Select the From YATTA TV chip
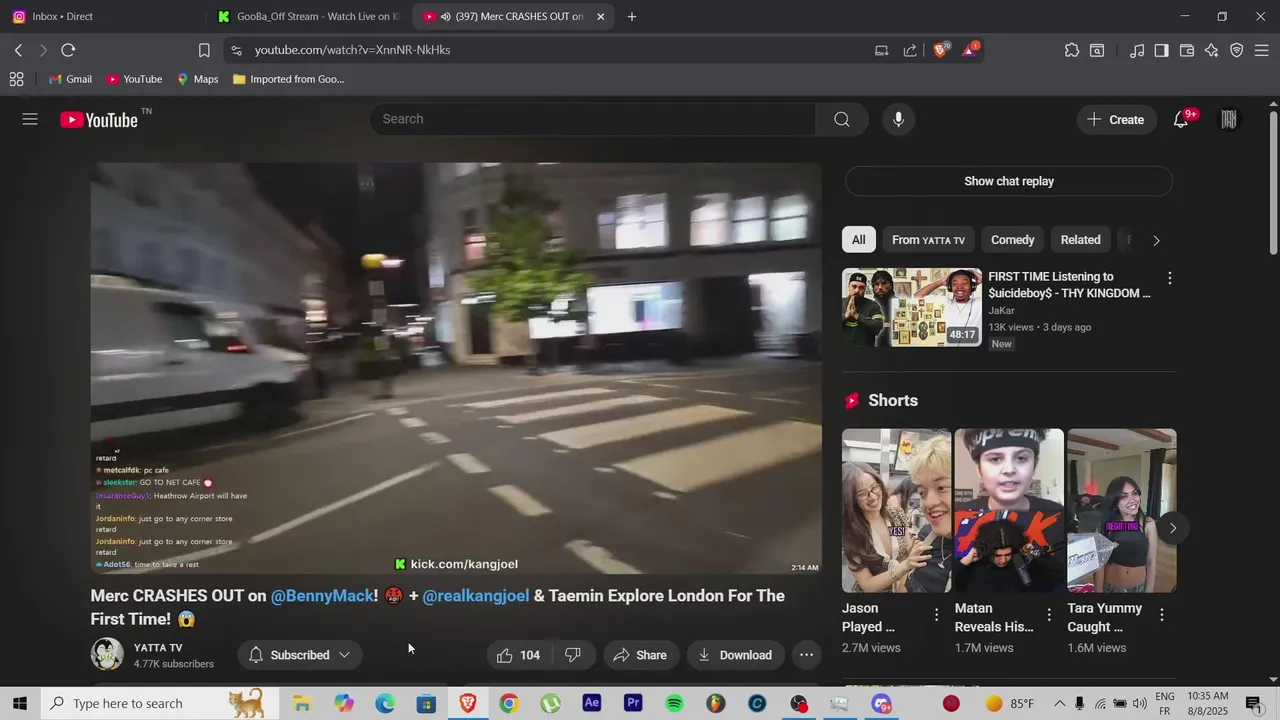 click(x=928, y=240)
